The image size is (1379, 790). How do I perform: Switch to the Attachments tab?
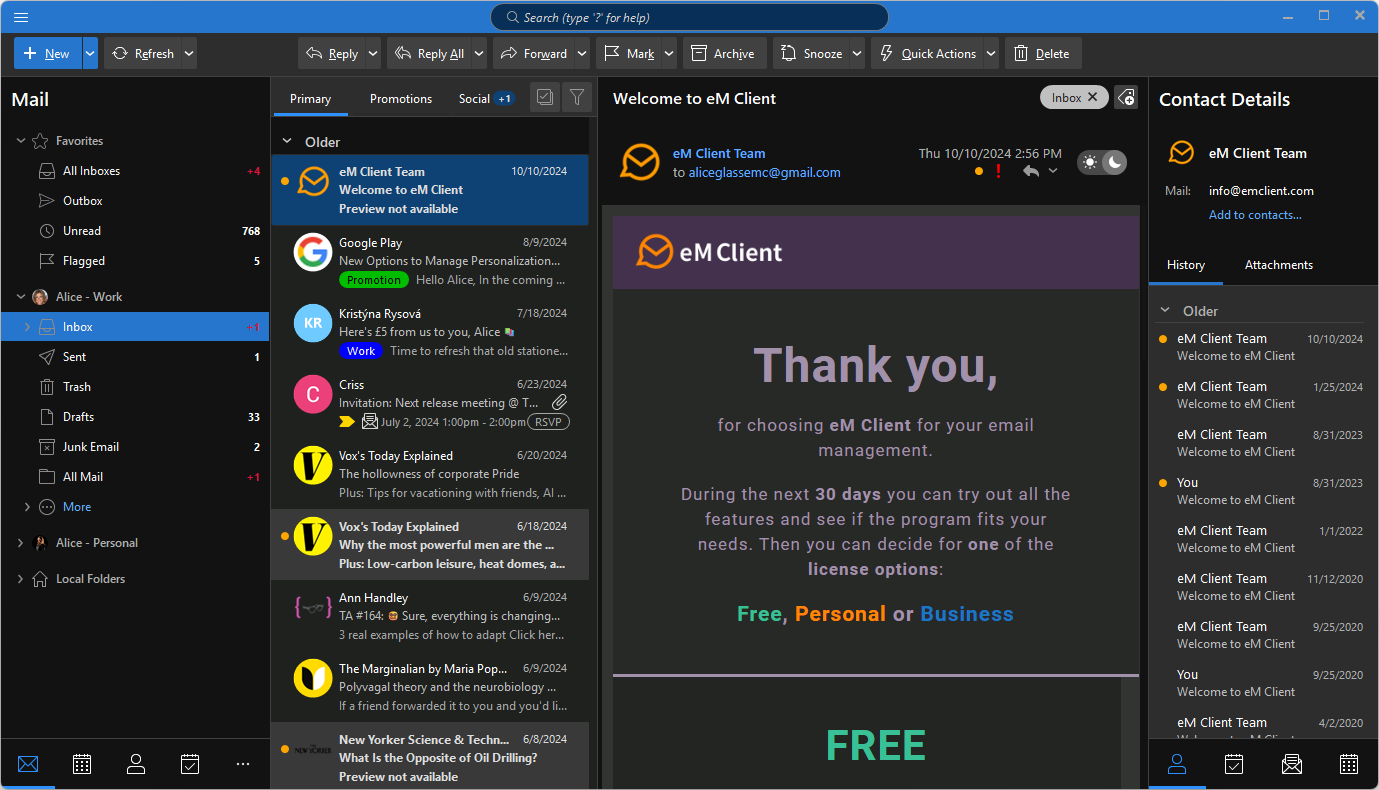pyautogui.click(x=1278, y=265)
